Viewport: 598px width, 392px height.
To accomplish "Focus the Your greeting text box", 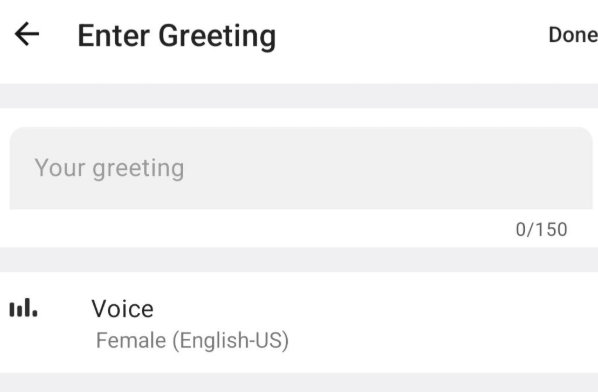I will pyautogui.click(x=301, y=168).
